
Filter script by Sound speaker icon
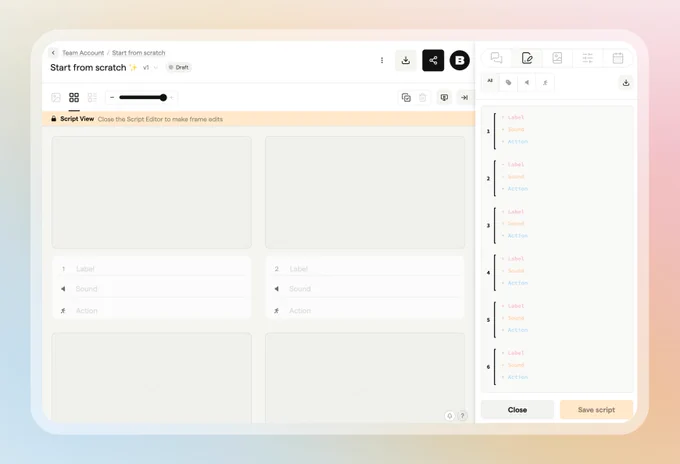(526, 82)
